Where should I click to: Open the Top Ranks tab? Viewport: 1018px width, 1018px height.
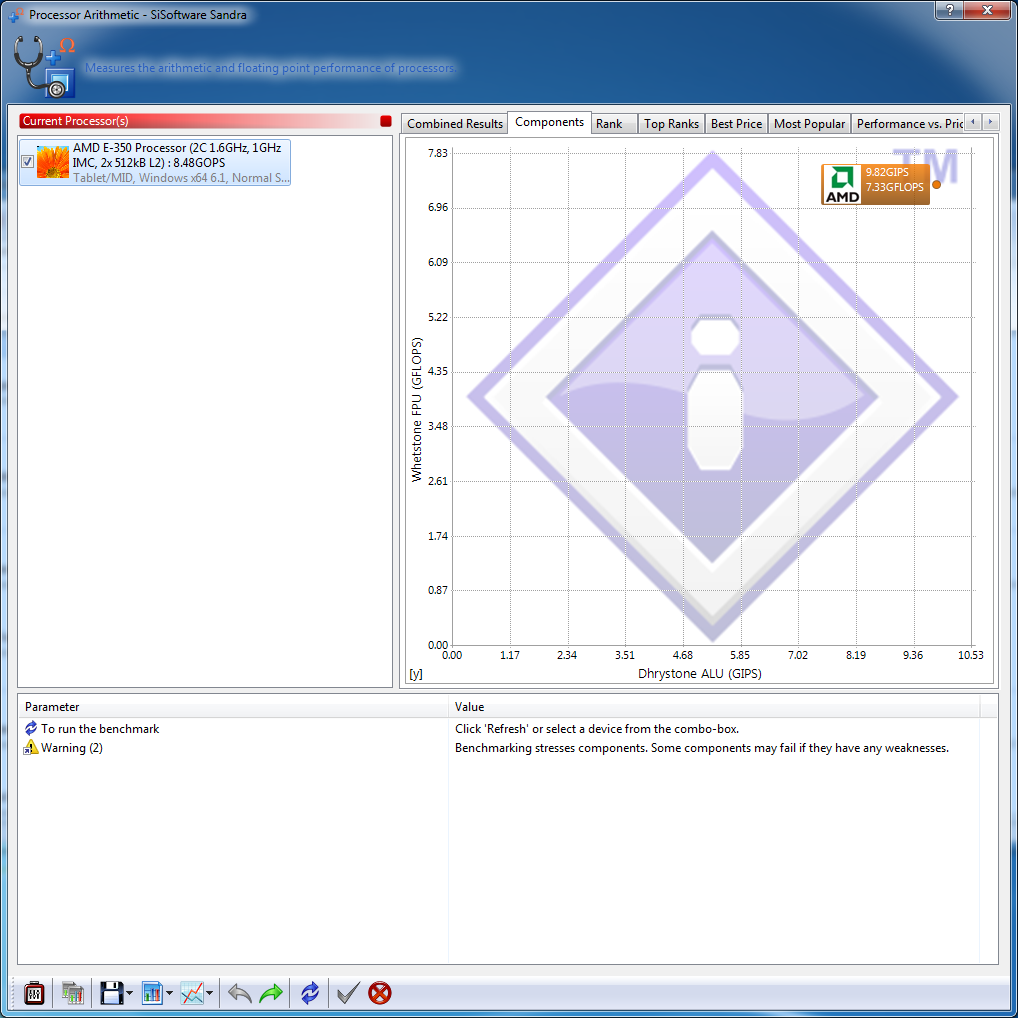[671, 124]
